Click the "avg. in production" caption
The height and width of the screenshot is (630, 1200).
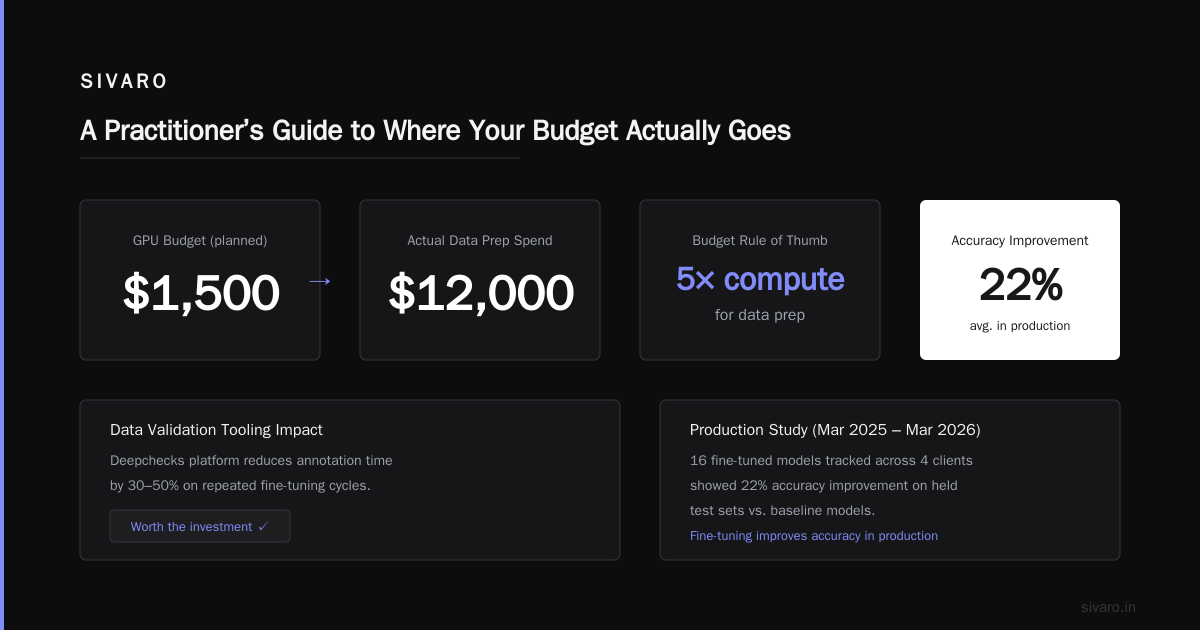1020,326
